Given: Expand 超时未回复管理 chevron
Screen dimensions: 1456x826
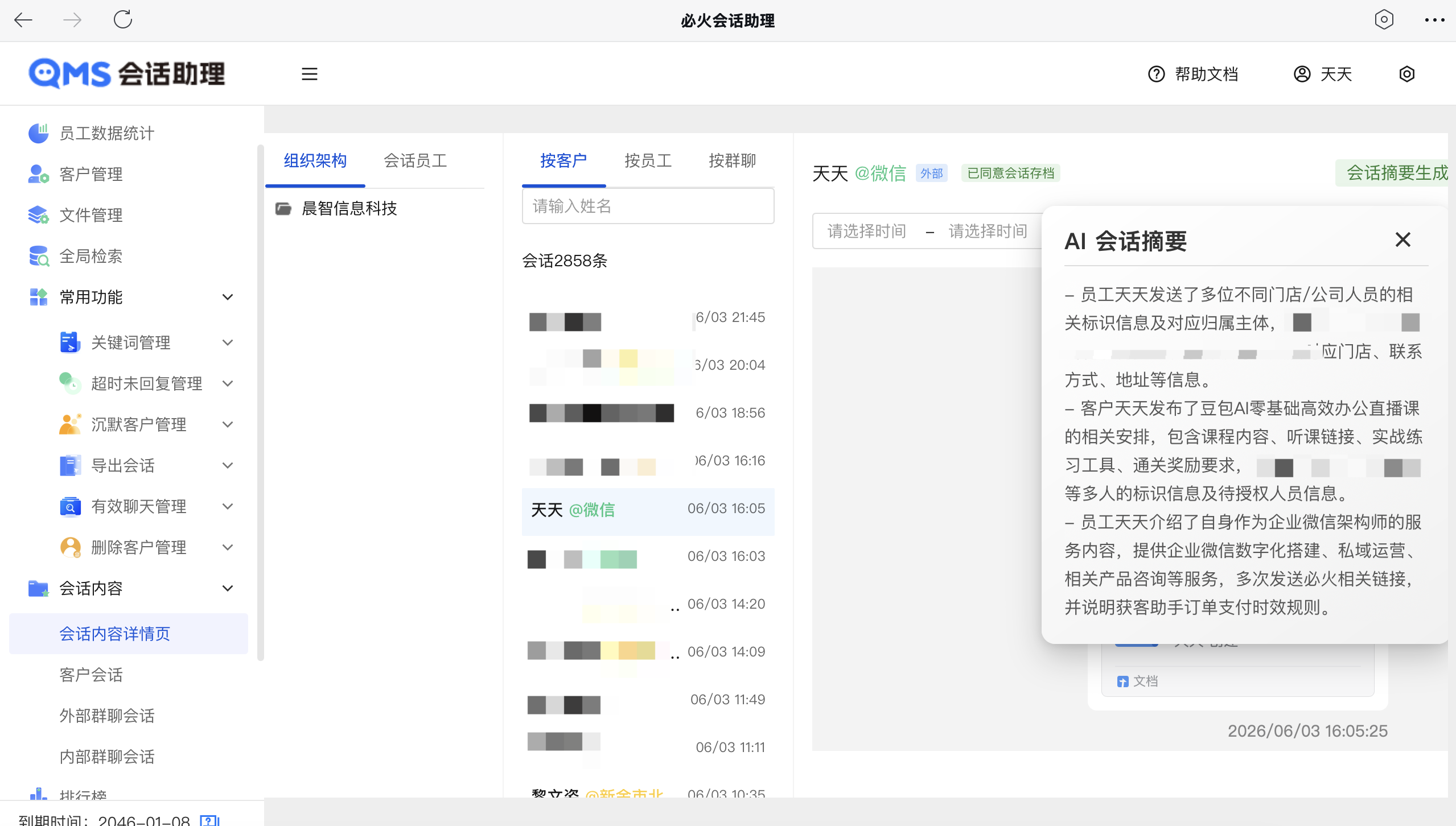Looking at the screenshot, I should (228, 383).
